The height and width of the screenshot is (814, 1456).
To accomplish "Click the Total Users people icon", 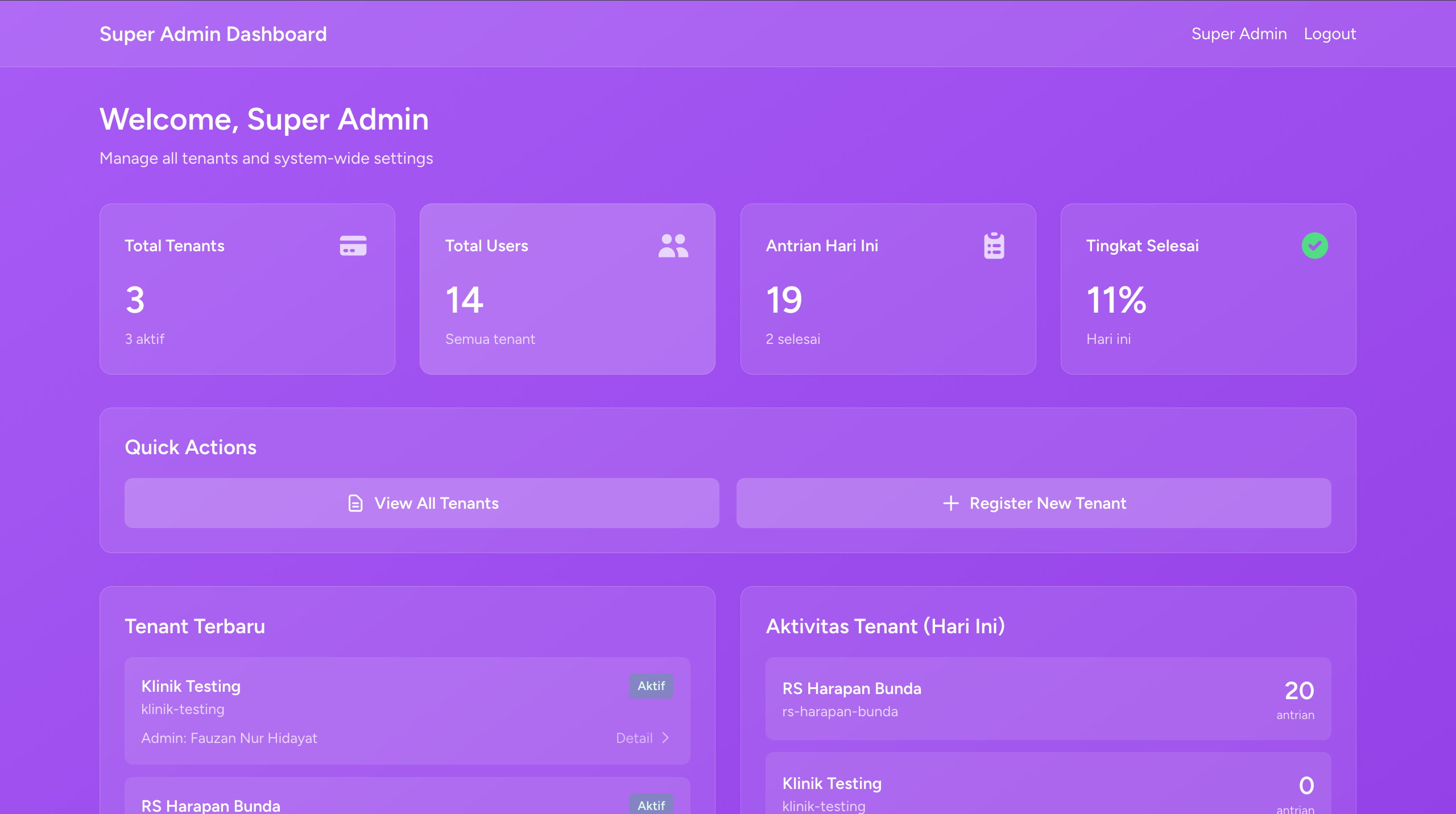I will (672, 246).
